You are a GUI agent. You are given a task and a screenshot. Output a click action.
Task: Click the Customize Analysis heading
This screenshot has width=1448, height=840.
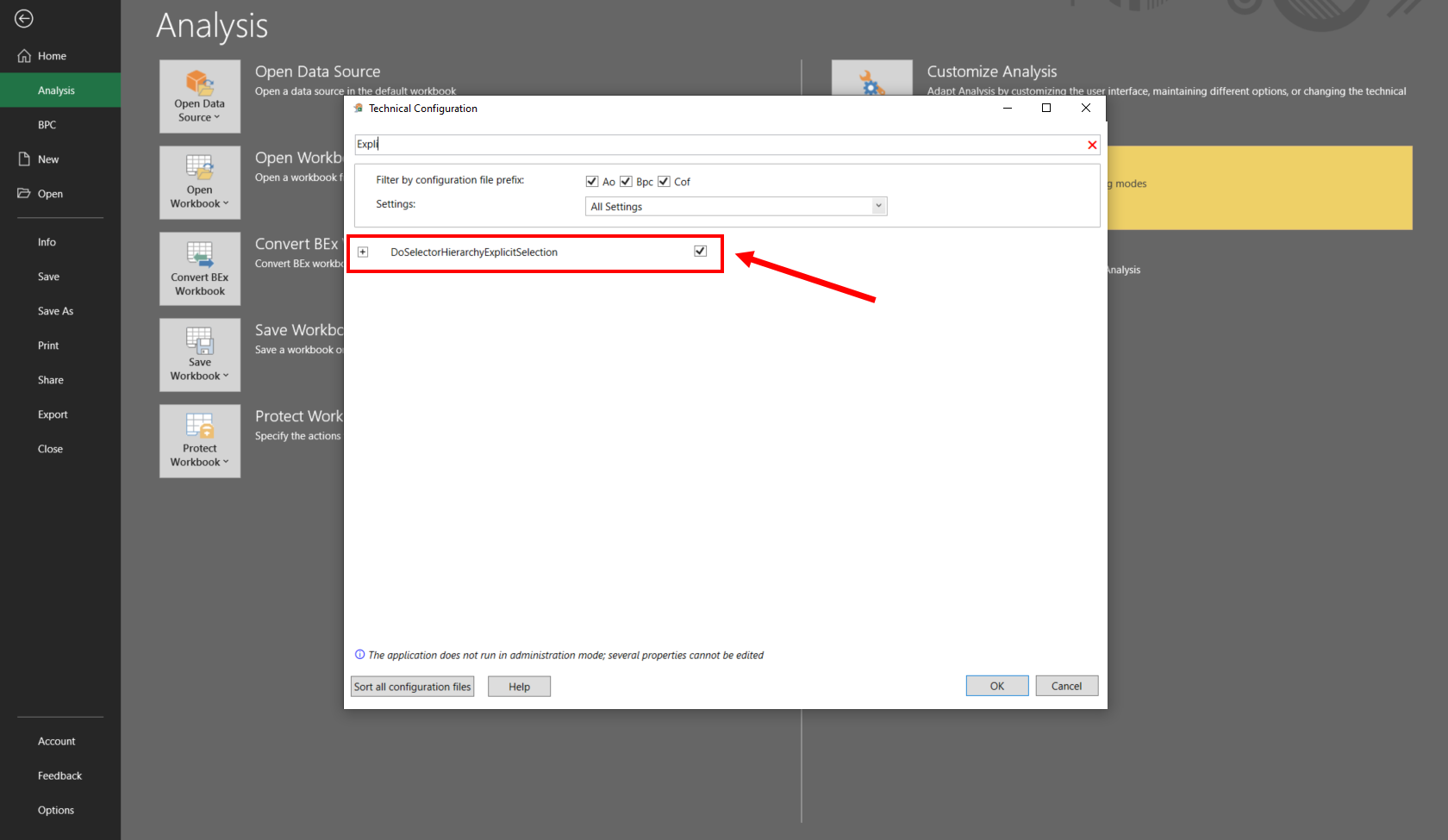(x=992, y=72)
